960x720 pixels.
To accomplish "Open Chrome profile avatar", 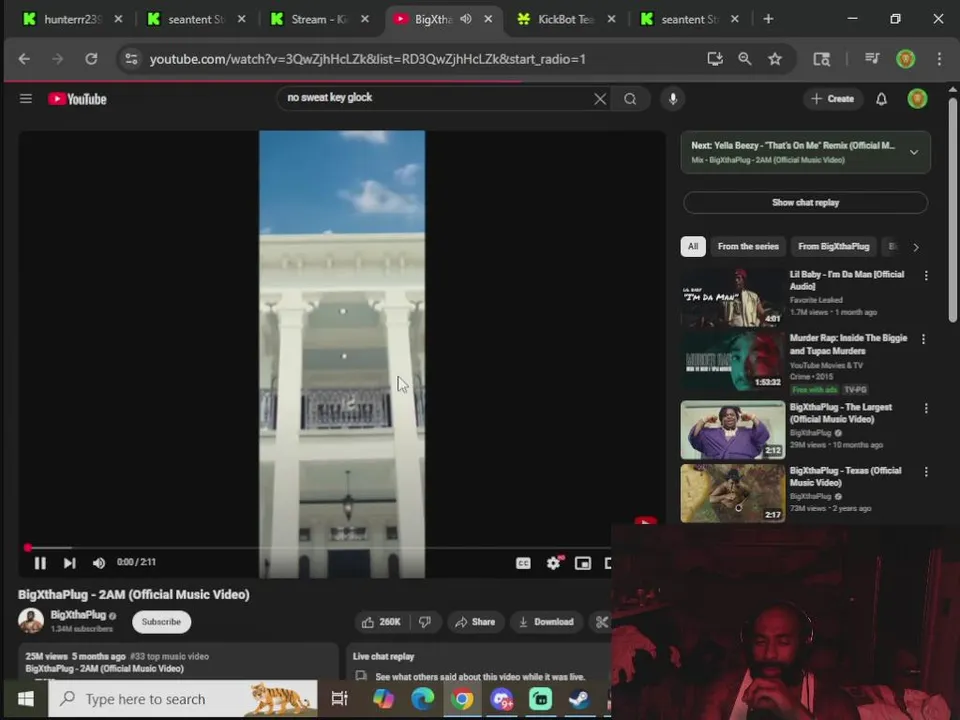I will [x=906, y=59].
